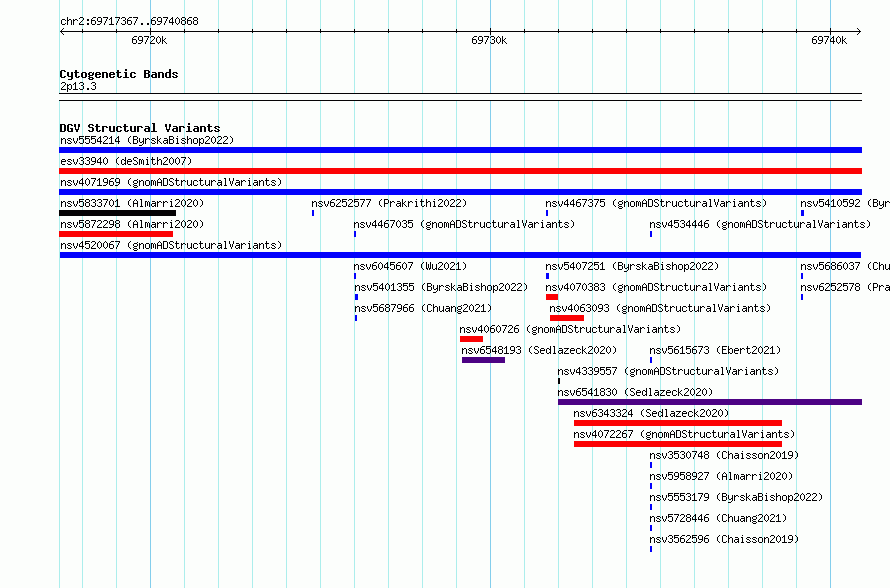Screen dimensions: 890x588
Task: Click the nsv4339557 (gnomADStructuralVariants) label
Action: click(668, 371)
